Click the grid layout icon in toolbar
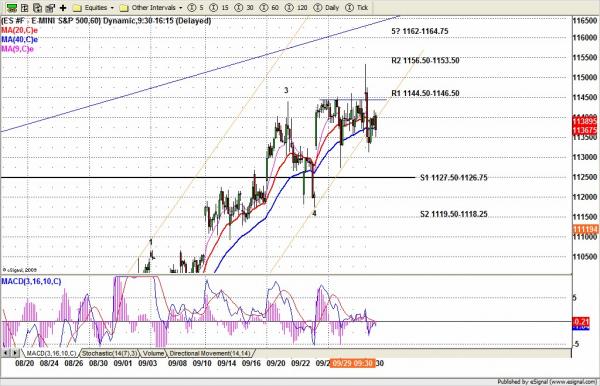This screenshot has height=386, width=600. coord(24,7)
